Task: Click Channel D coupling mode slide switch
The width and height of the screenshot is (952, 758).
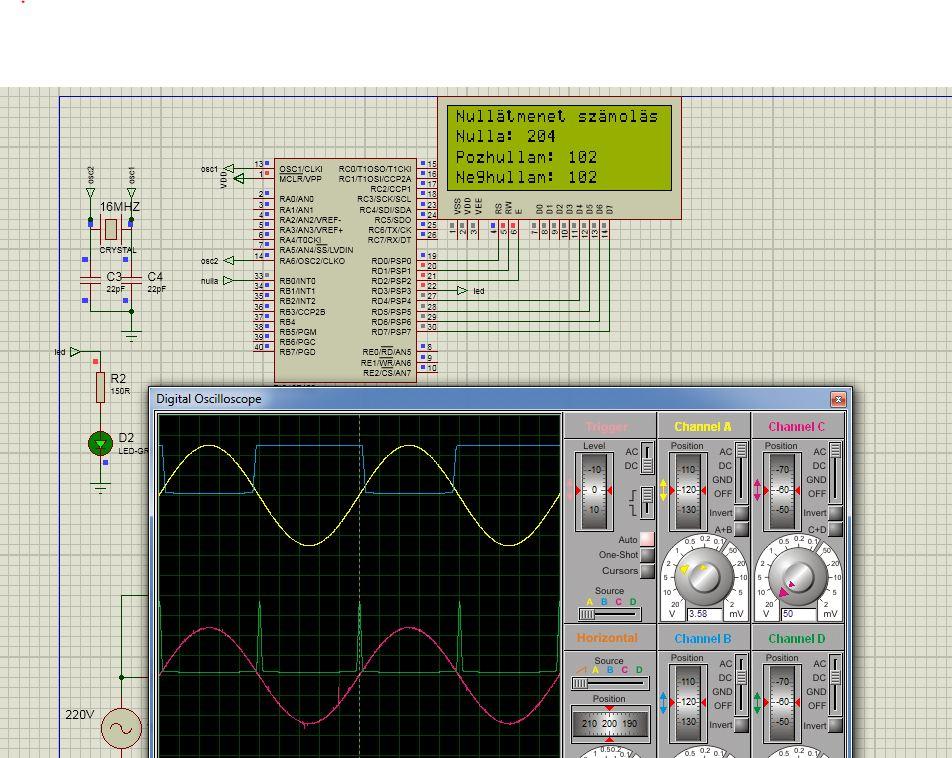Action: click(x=835, y=685)
